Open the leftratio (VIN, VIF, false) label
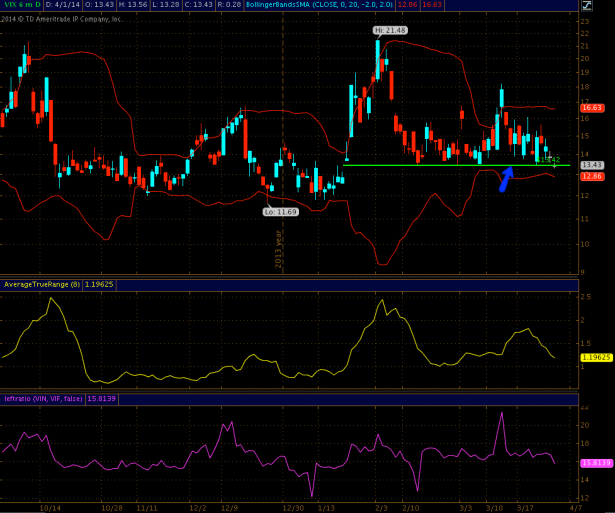 tap(43, 399)
